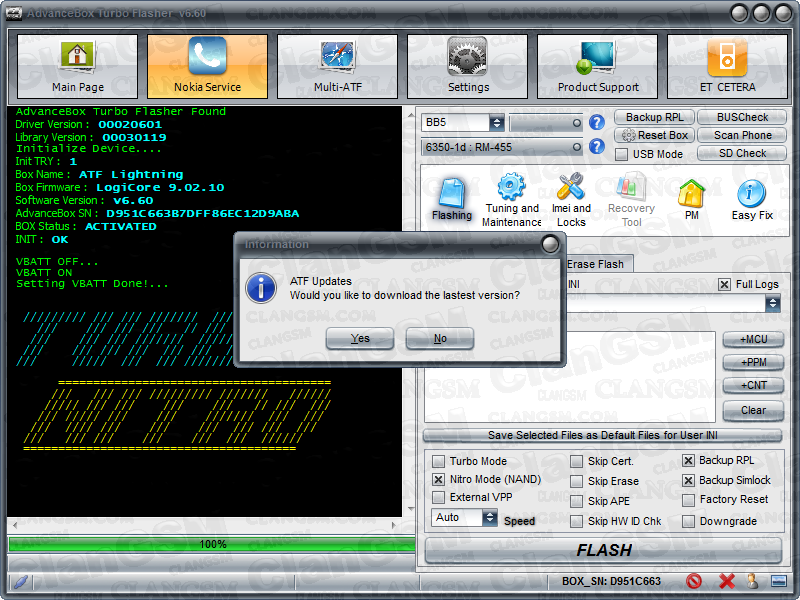Toggle the Skip Erase checkbox
The width and height of the screenshot is (800, 600).
[x=577, y=481]
